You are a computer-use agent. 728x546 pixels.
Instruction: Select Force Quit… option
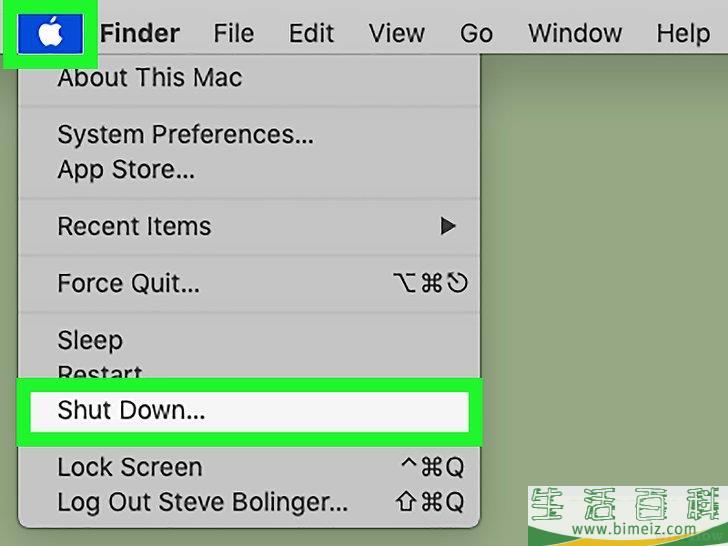[249, 283]
